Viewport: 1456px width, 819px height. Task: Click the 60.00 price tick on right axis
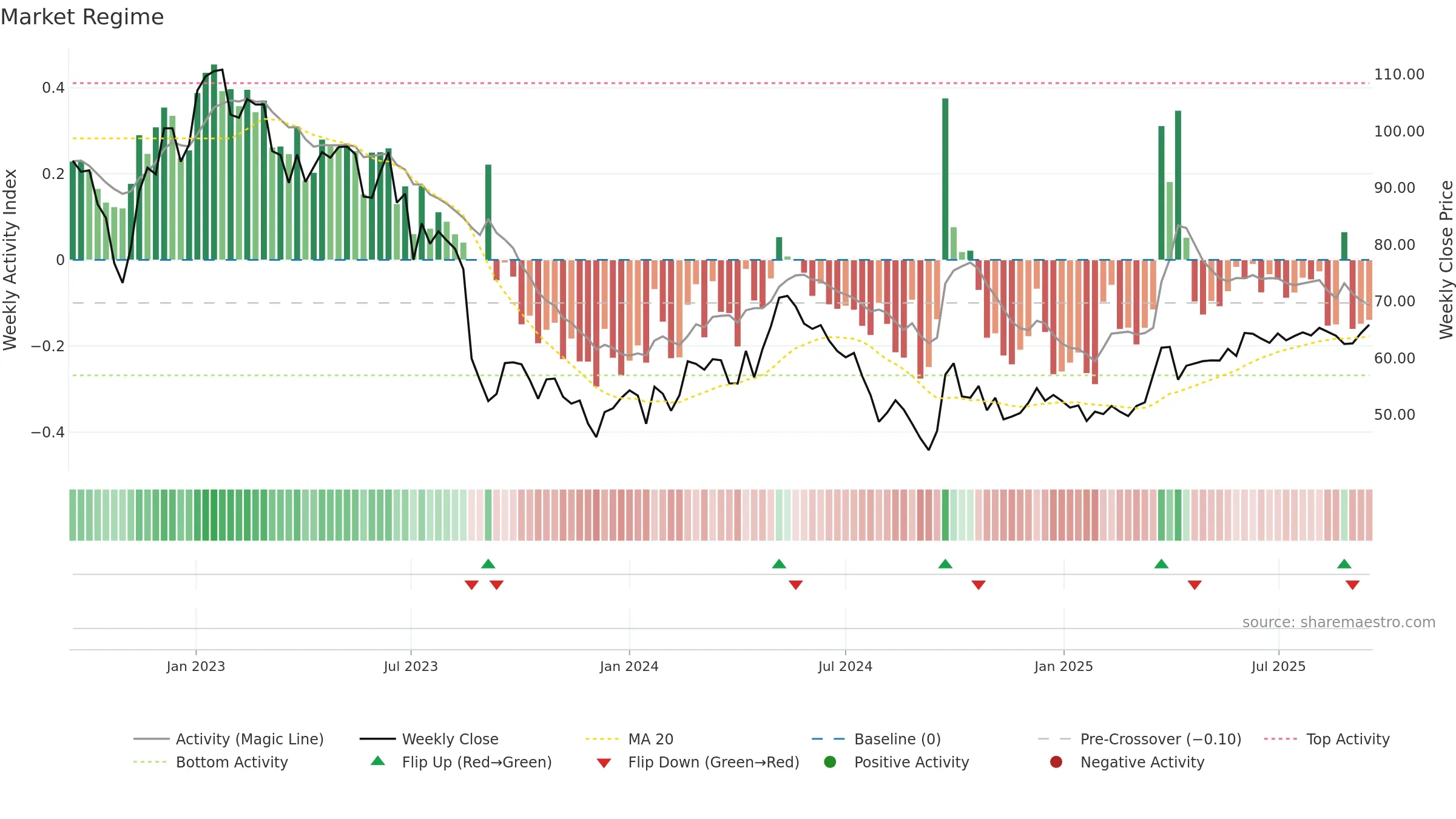point(1395,359)
